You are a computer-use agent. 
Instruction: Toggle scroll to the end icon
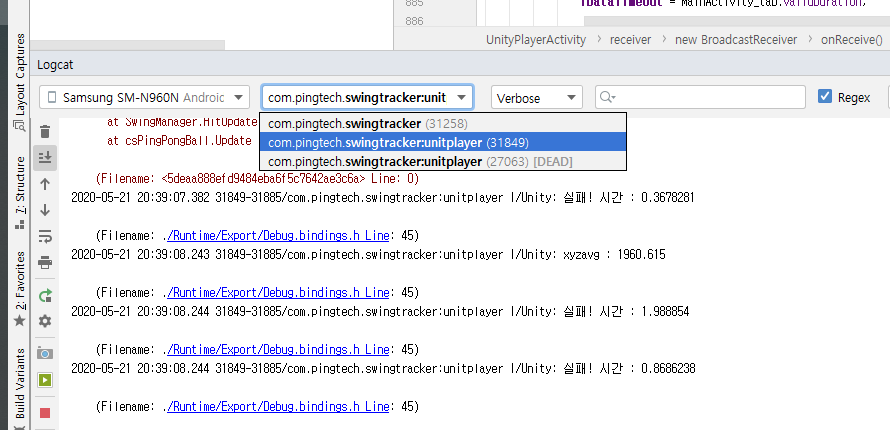click(x=45, y=158)
